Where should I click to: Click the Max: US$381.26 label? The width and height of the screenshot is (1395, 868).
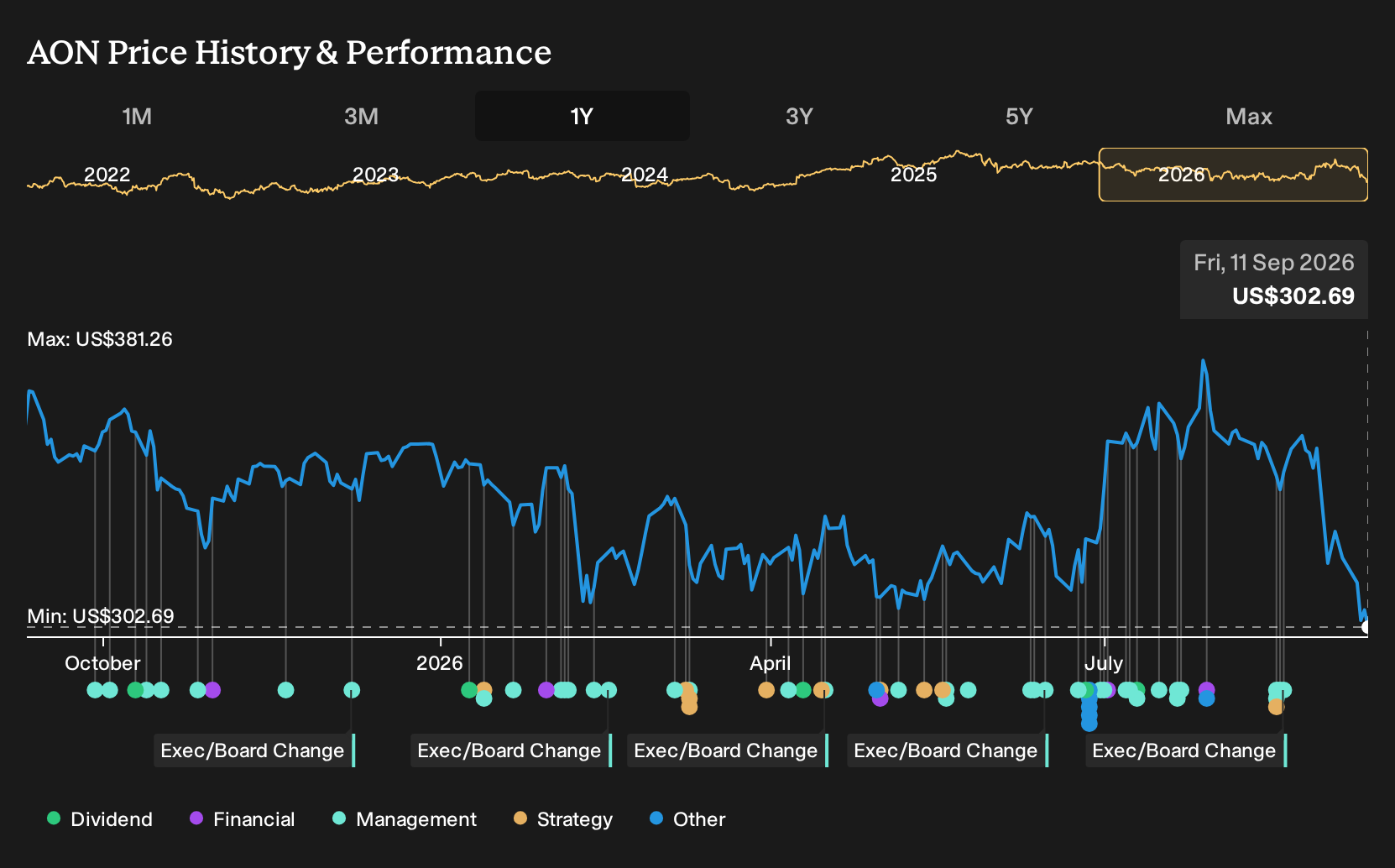[x=100, y=339]
